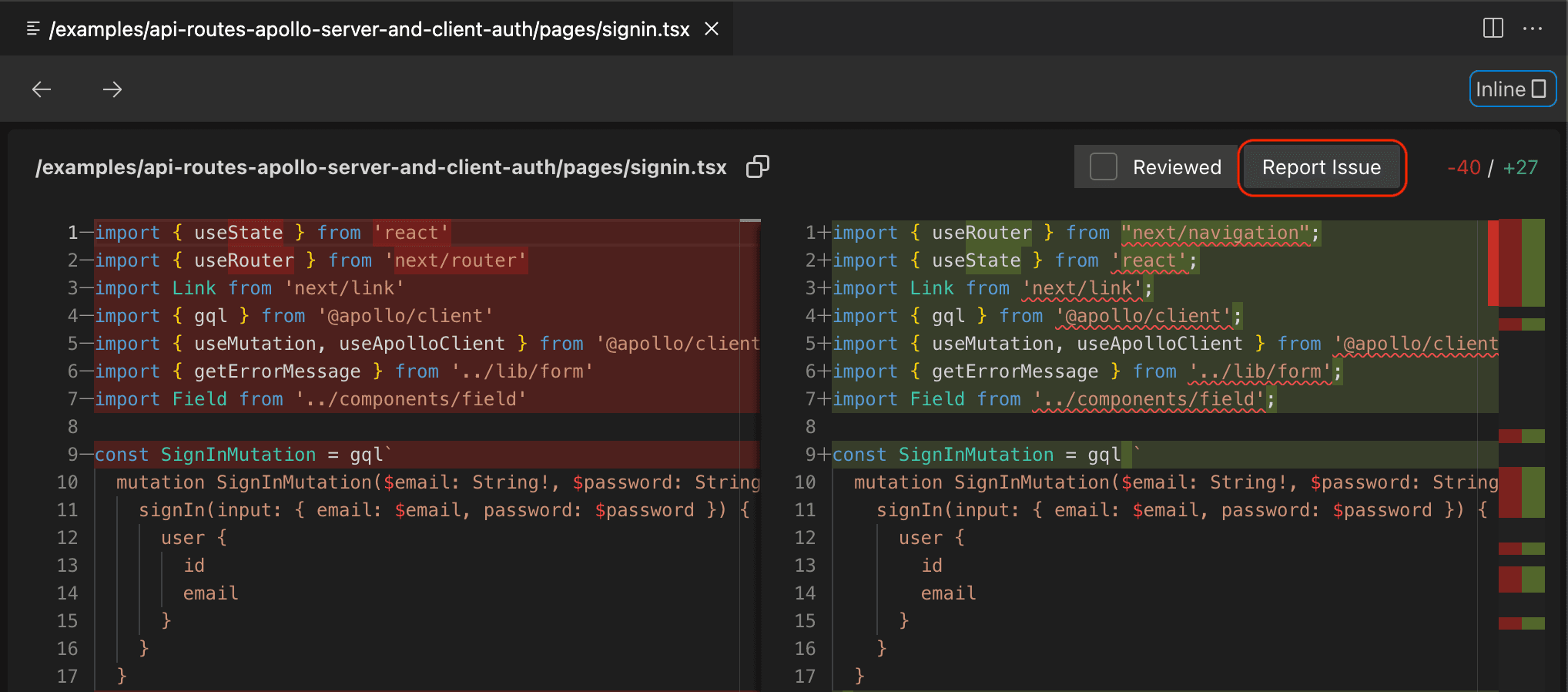Click the -40 deletions count
The image size is (1568, 692).
[1463, 167]
